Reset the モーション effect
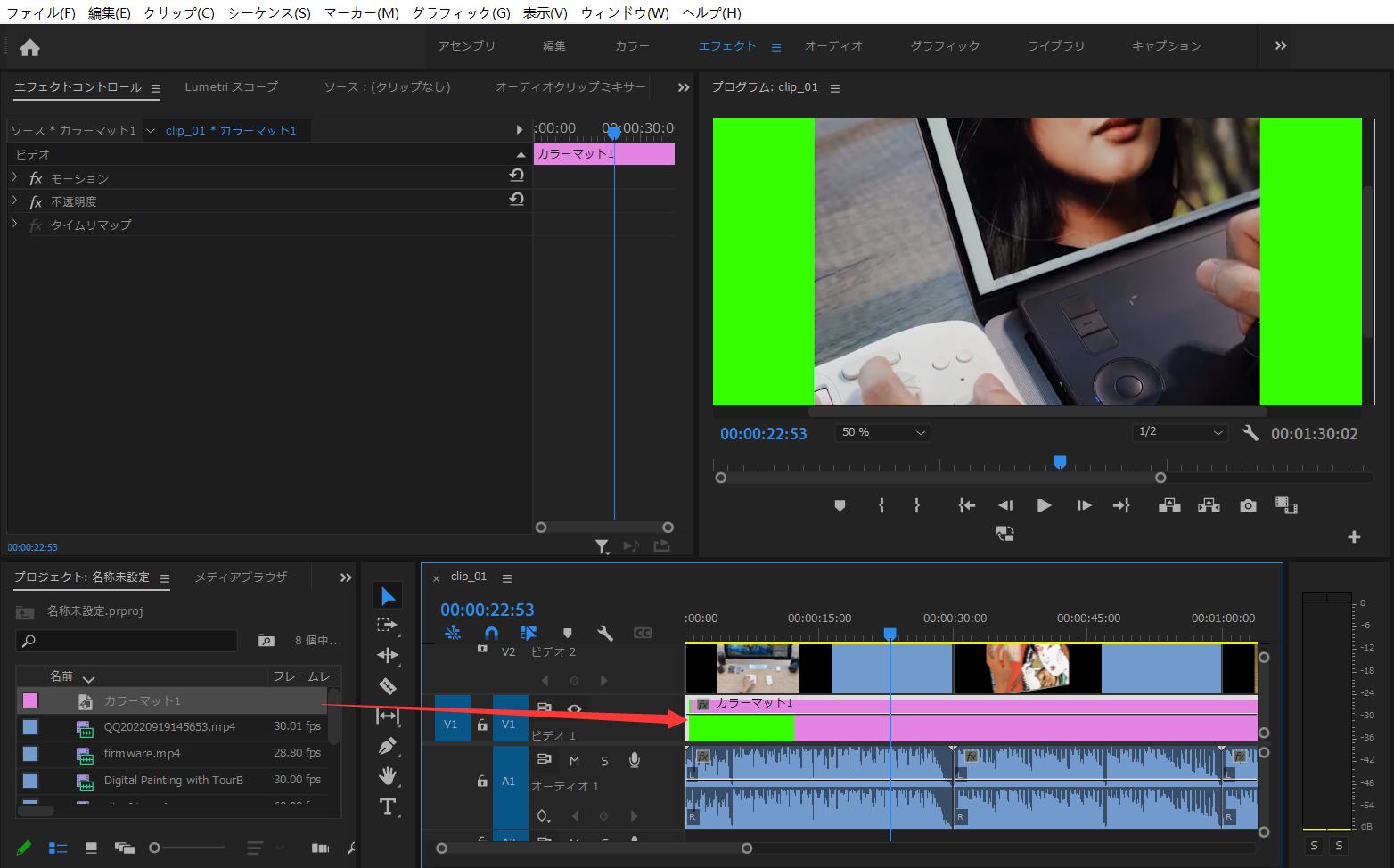 click(x=516, y=176)
